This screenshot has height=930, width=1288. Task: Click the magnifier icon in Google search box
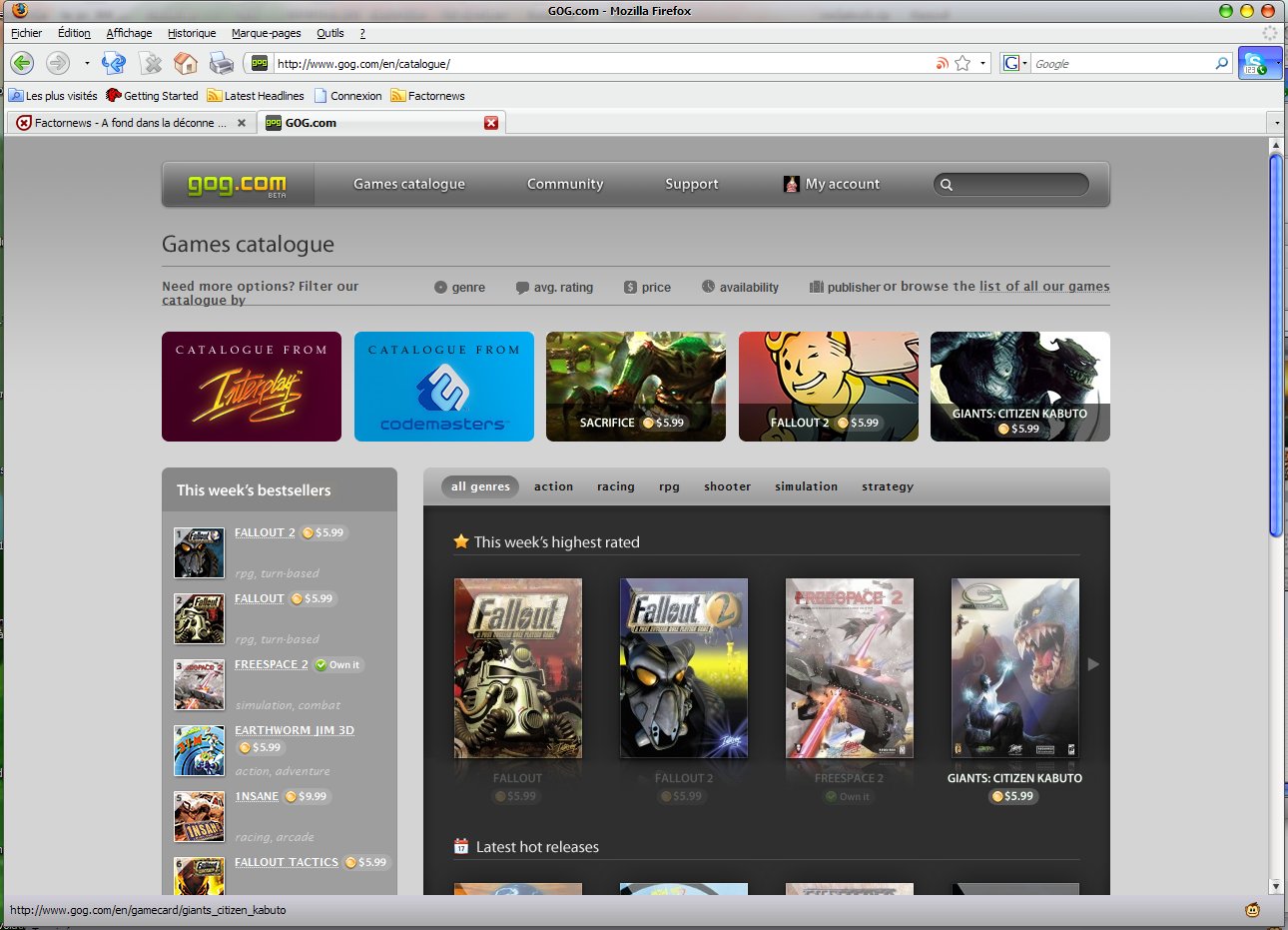(1221, 63)
